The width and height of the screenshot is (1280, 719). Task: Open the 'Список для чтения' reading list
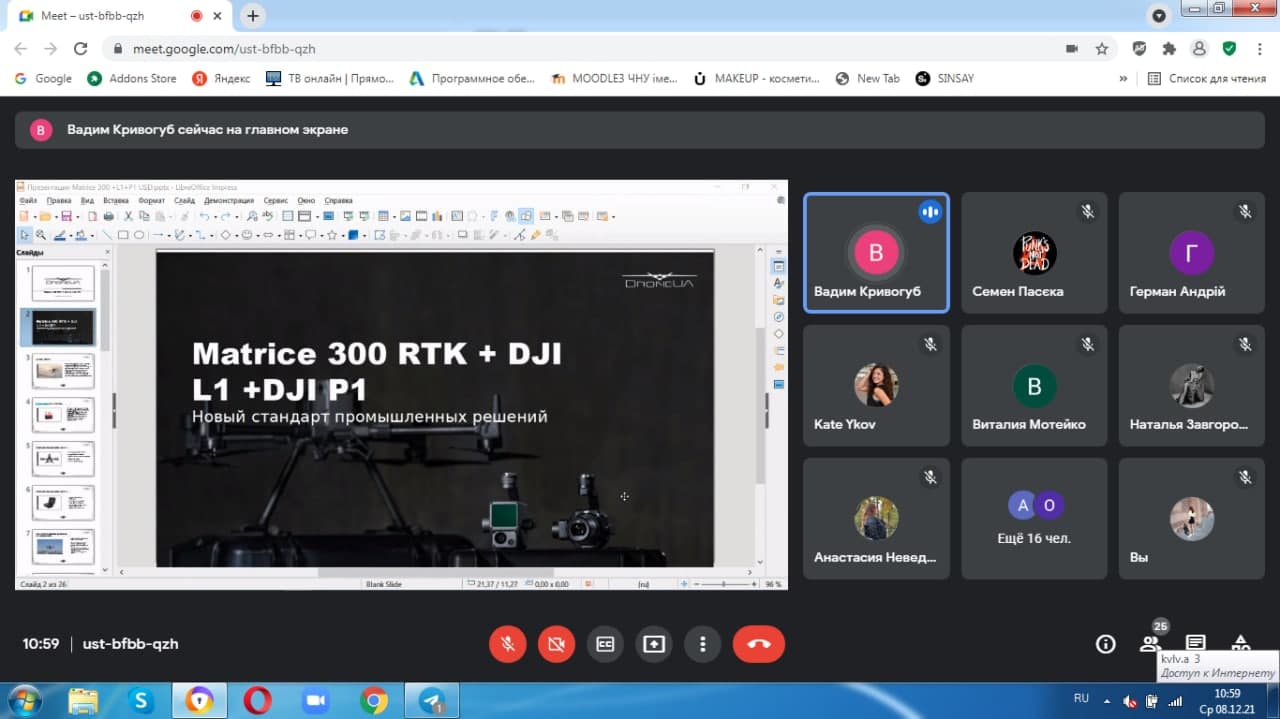point(1207,78)
